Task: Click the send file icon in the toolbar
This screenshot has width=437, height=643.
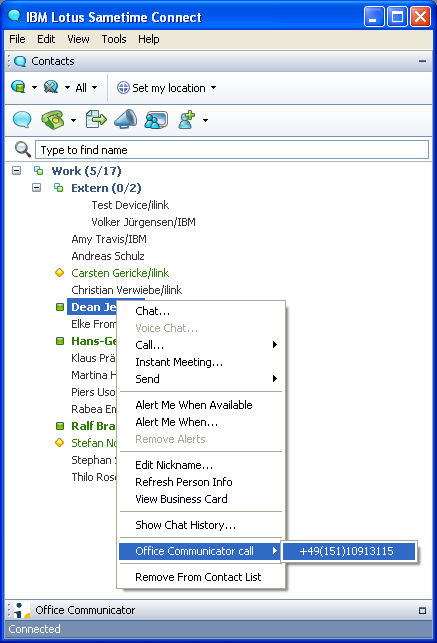Action: coord(96,119)
